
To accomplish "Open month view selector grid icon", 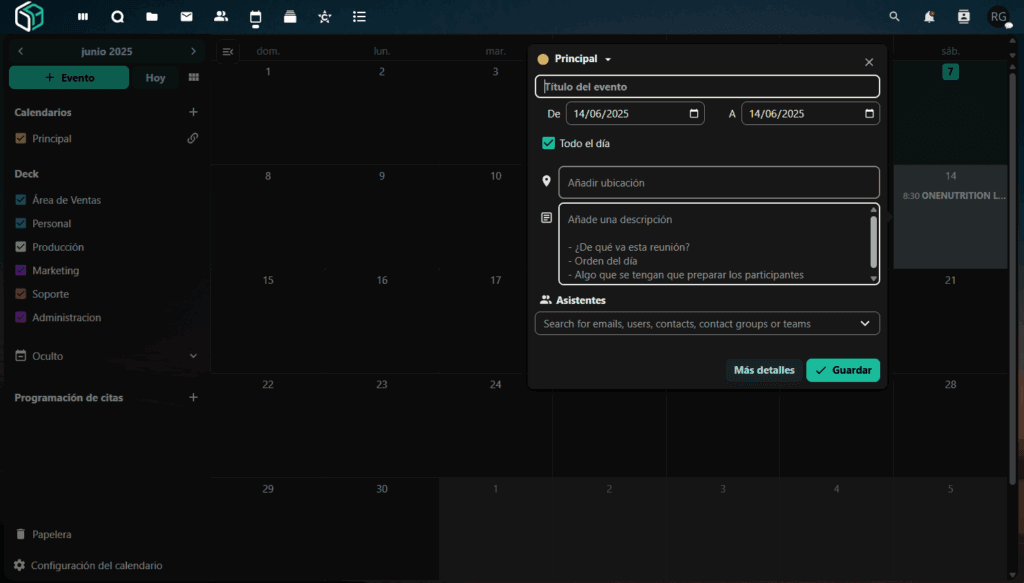I will point(193,77).
